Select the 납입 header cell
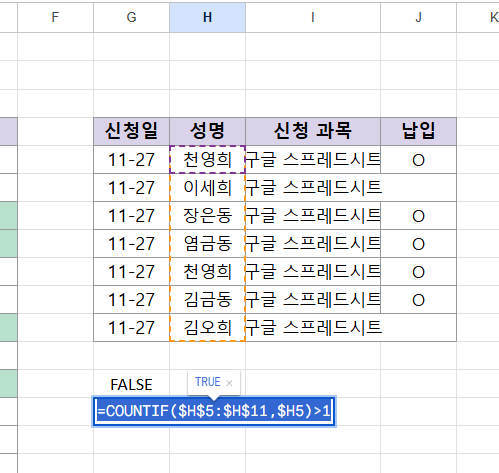 (418, 131)
